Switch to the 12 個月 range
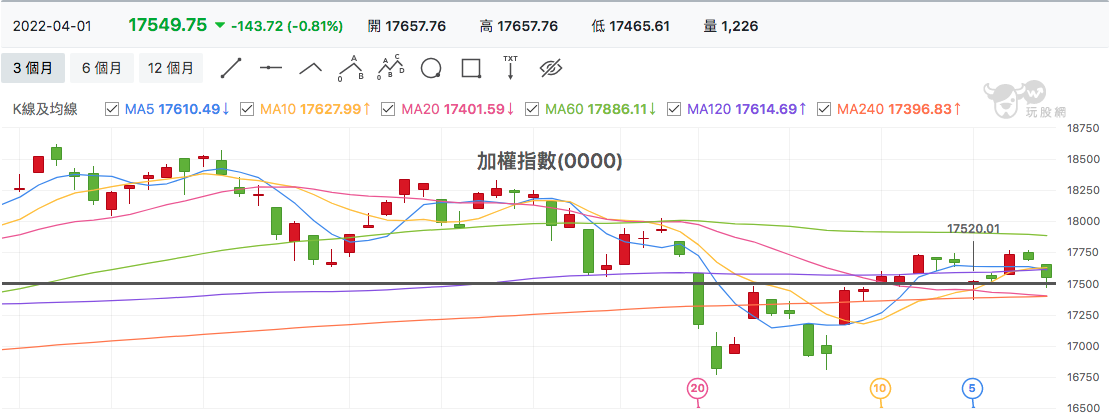 [x=170, y=68]
